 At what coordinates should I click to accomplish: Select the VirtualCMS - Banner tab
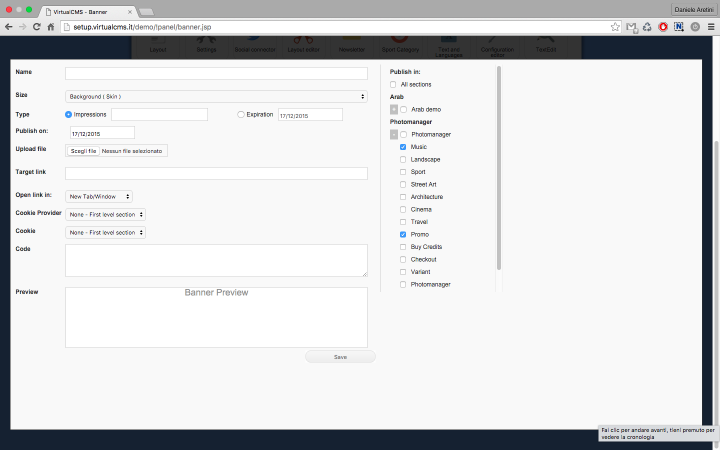87,12
